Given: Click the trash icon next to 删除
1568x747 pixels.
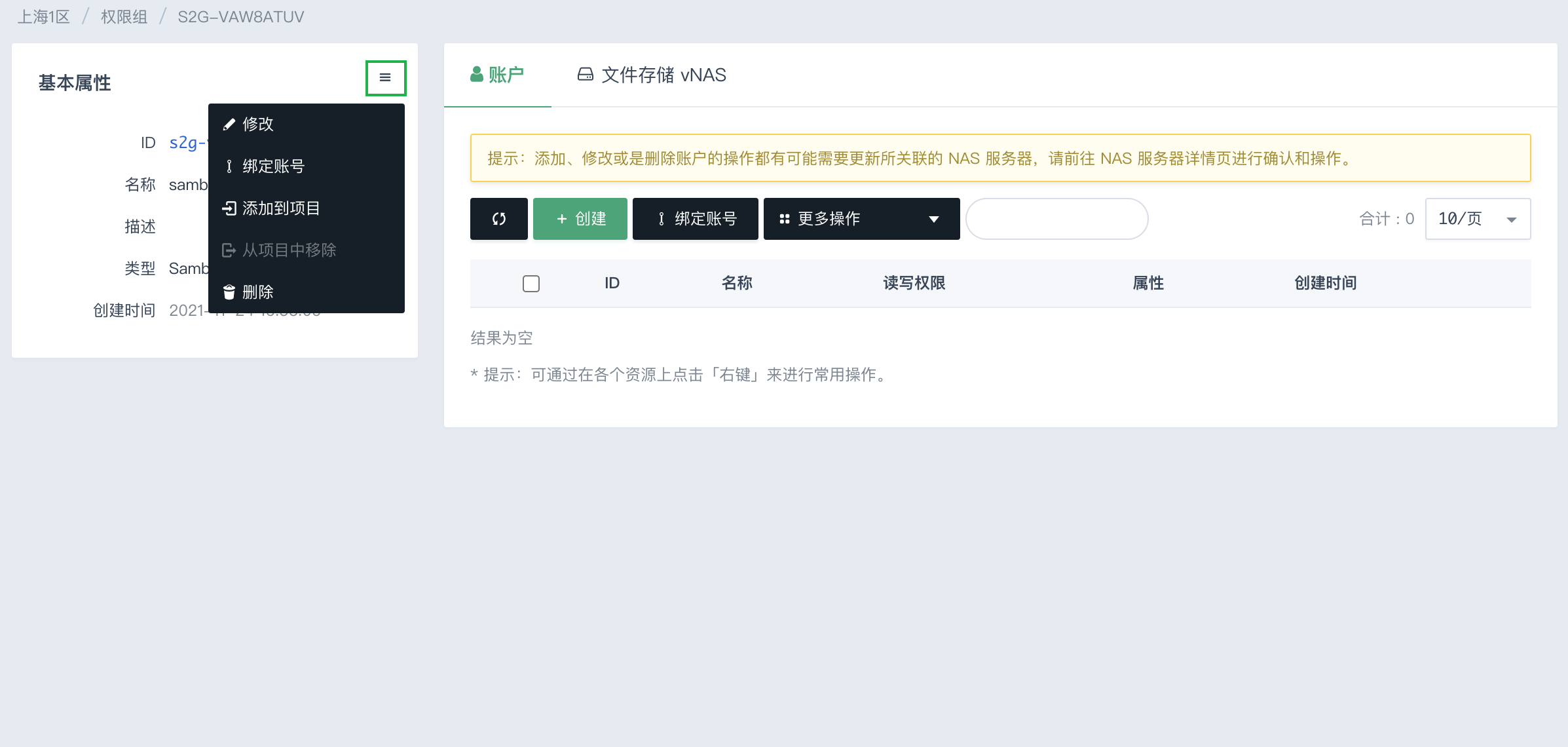Looking at the screenshot, I should click(229, 292).
